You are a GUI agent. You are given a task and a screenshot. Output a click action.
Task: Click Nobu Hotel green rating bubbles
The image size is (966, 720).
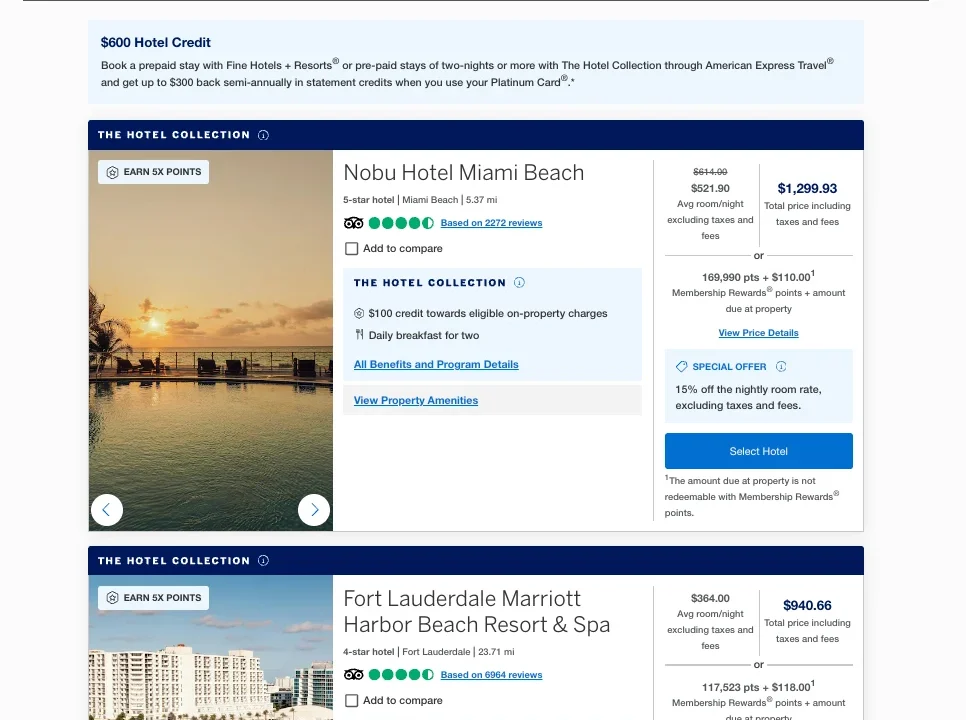coord(401,223)
